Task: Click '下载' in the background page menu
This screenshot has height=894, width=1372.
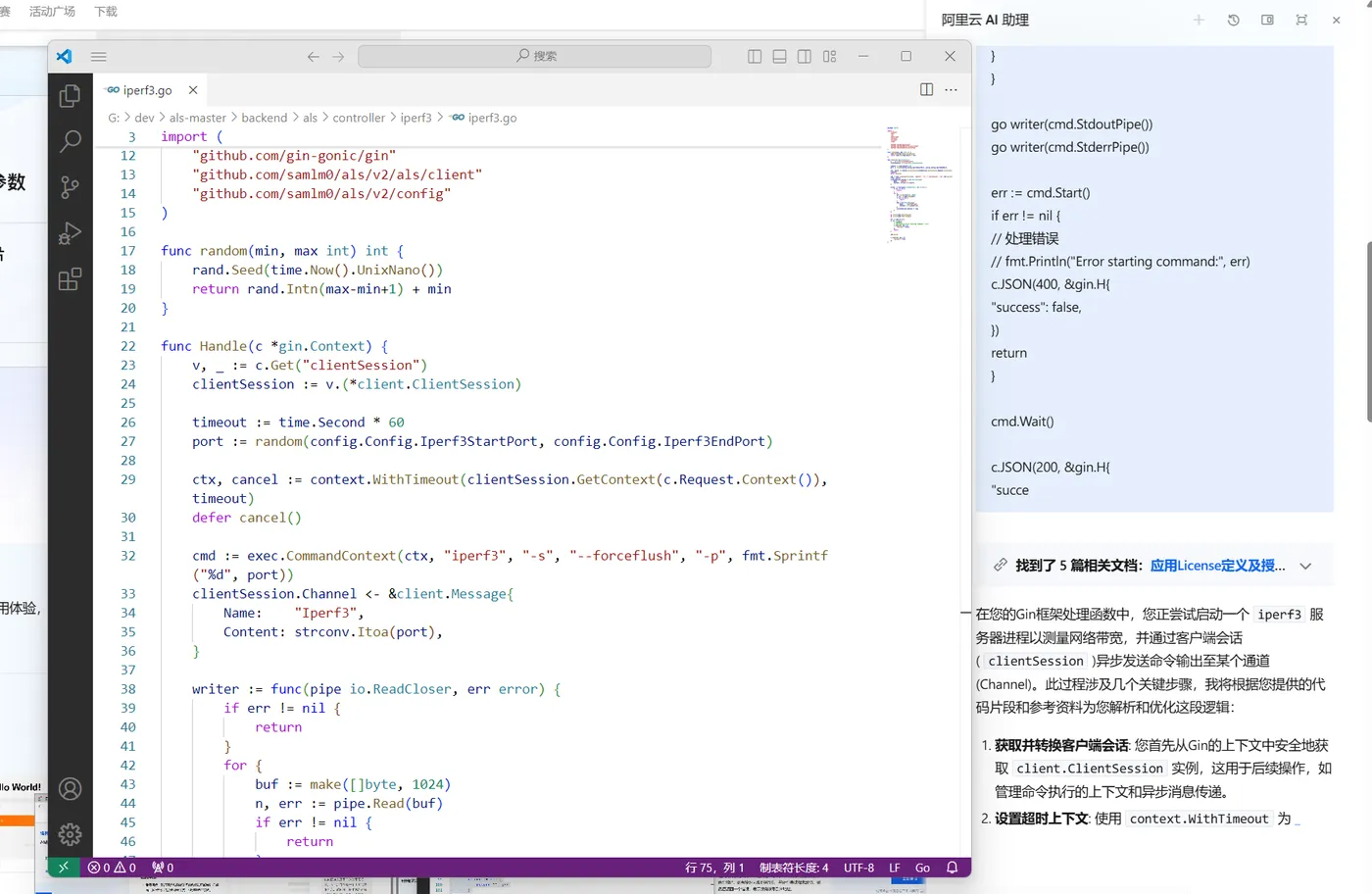Action: (x=105, y=12)
